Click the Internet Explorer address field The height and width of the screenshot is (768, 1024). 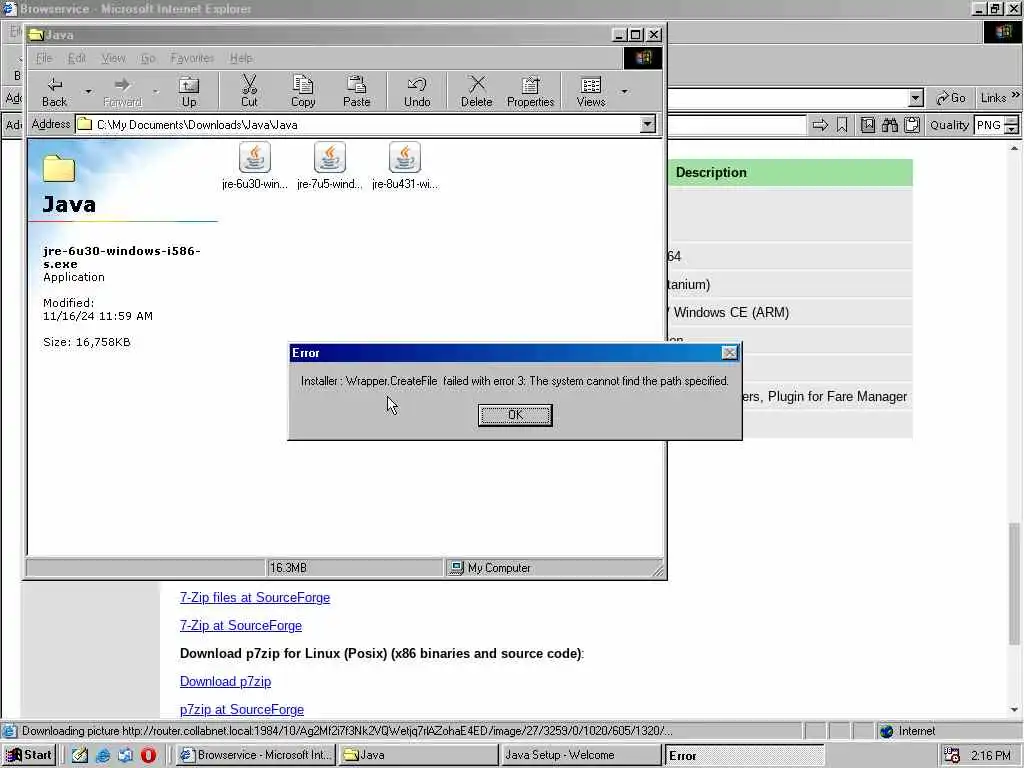point(788,99)
